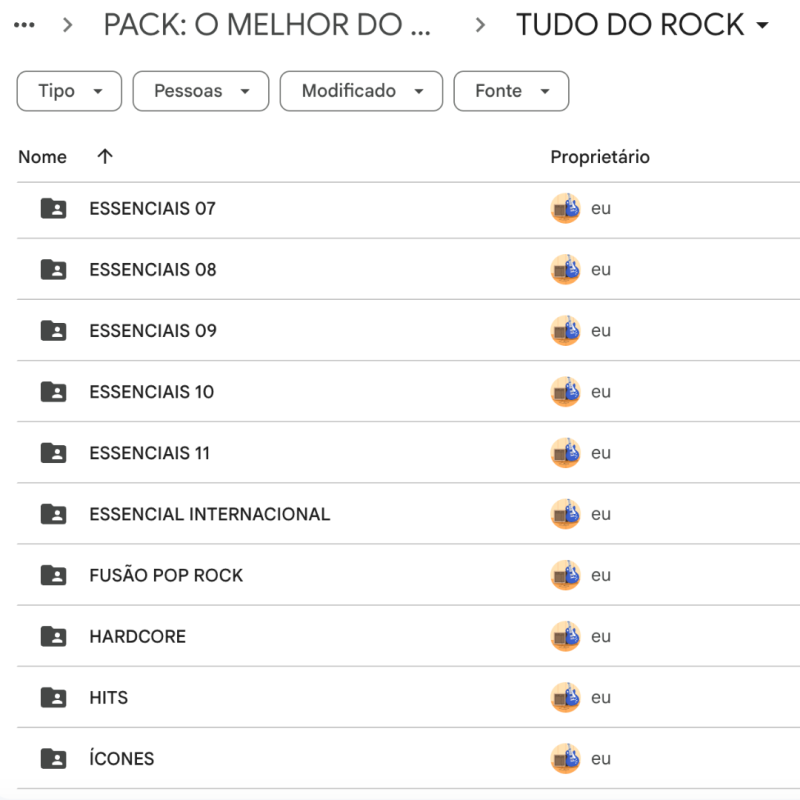Open the Fonte filter dropdown

511,91
